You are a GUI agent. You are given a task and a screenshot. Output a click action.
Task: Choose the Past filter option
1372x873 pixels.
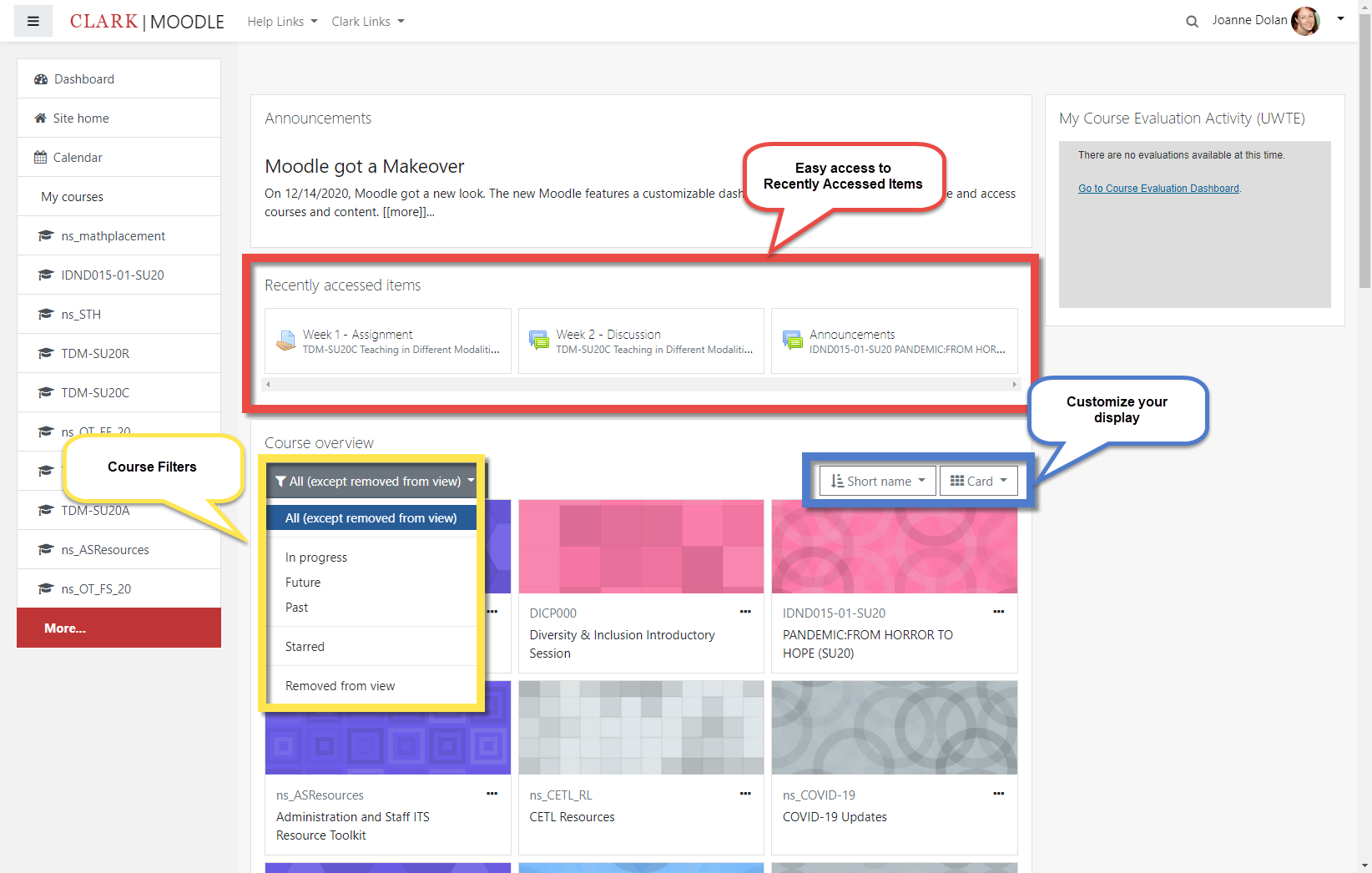pos(371,608)
